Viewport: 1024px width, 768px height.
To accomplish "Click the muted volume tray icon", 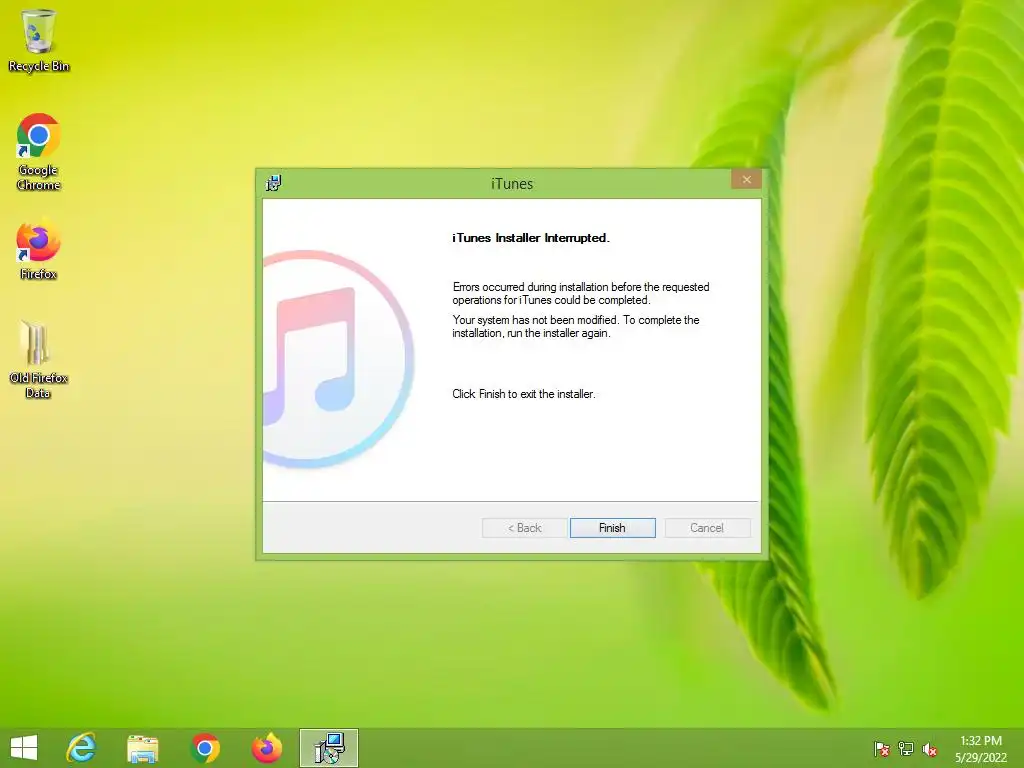I will [930, 749].
